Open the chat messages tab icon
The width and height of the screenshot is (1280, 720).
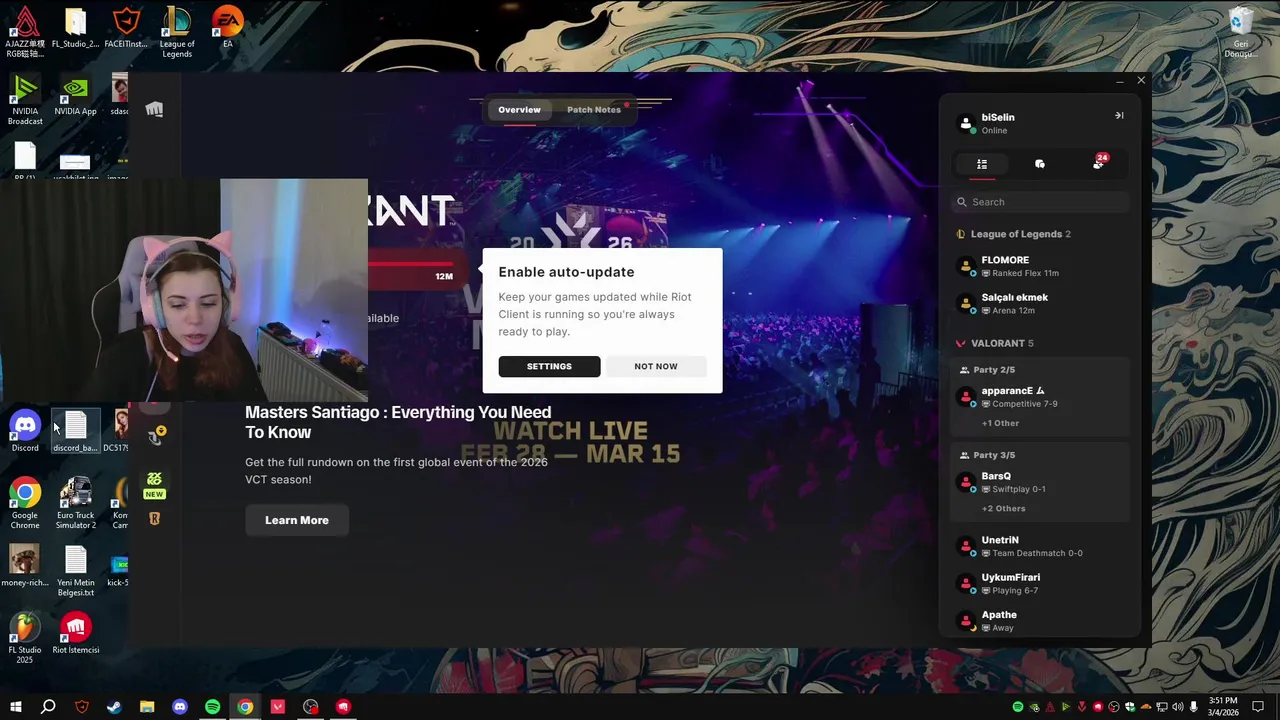[1040, 164]
